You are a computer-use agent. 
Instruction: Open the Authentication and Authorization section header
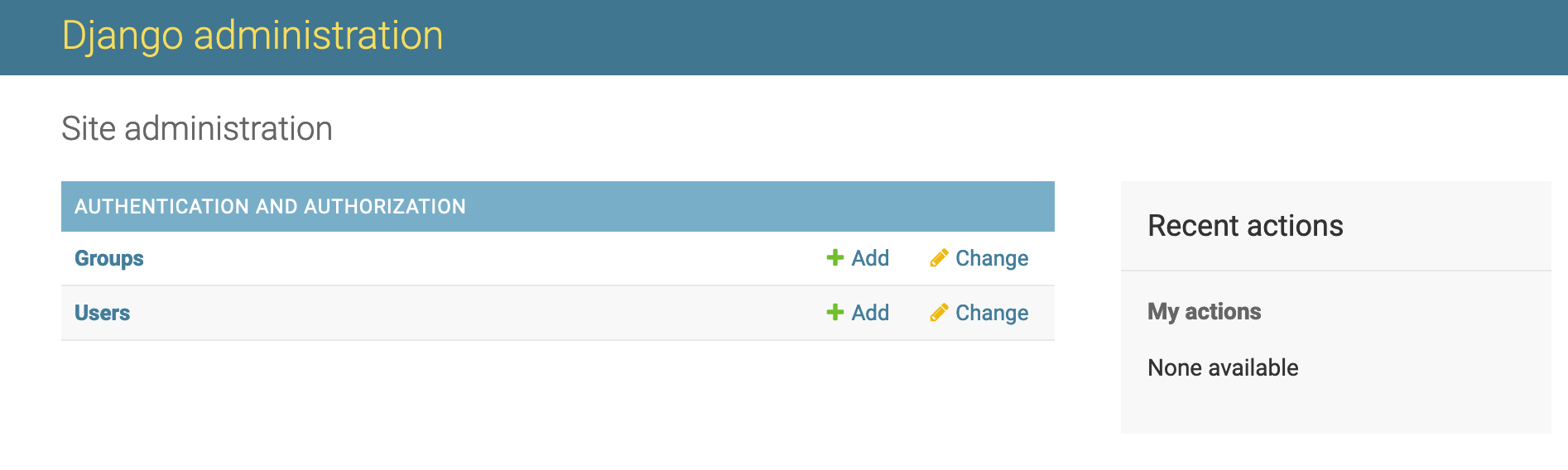click(x=270, y=207)
